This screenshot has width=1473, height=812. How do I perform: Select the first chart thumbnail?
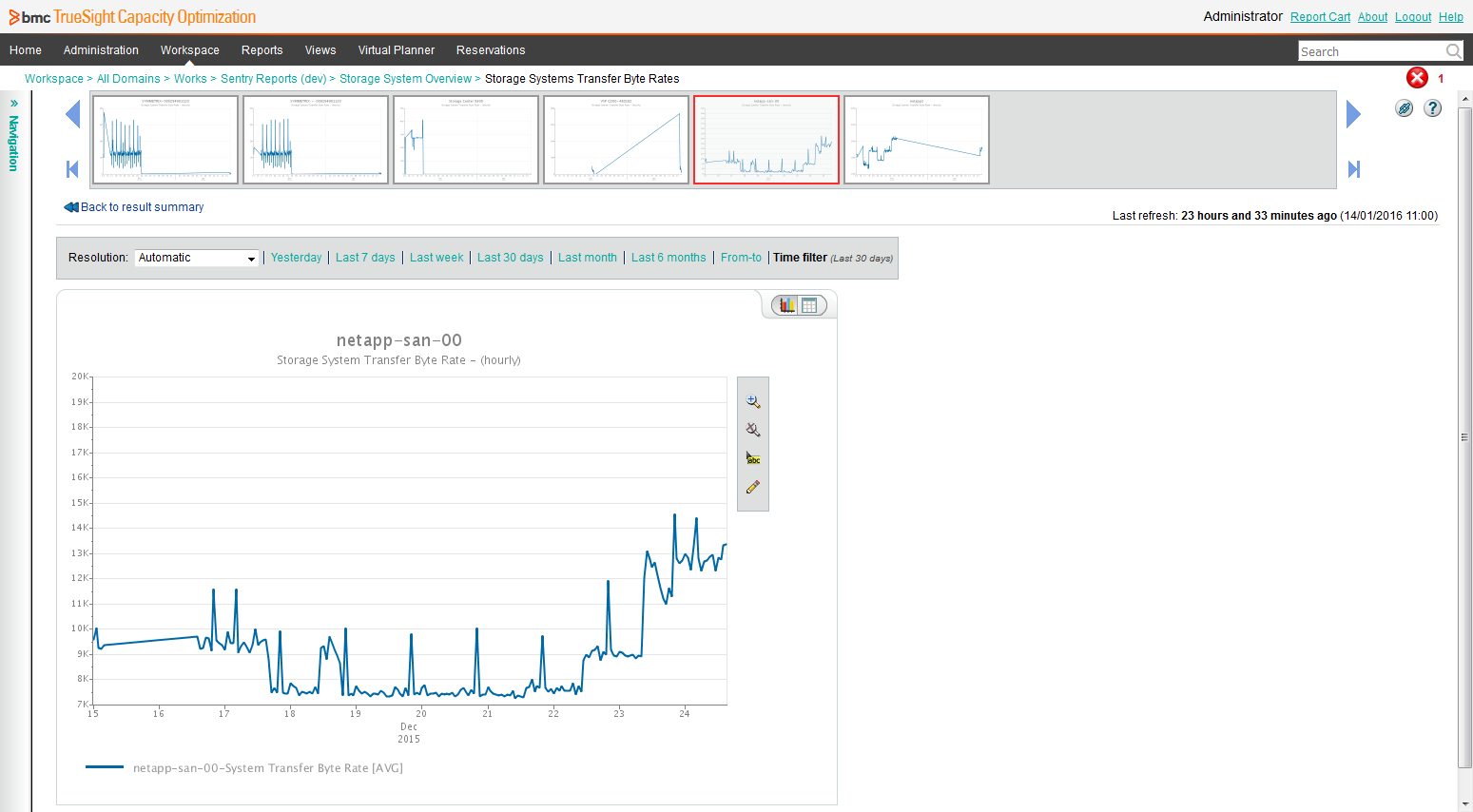165,140
